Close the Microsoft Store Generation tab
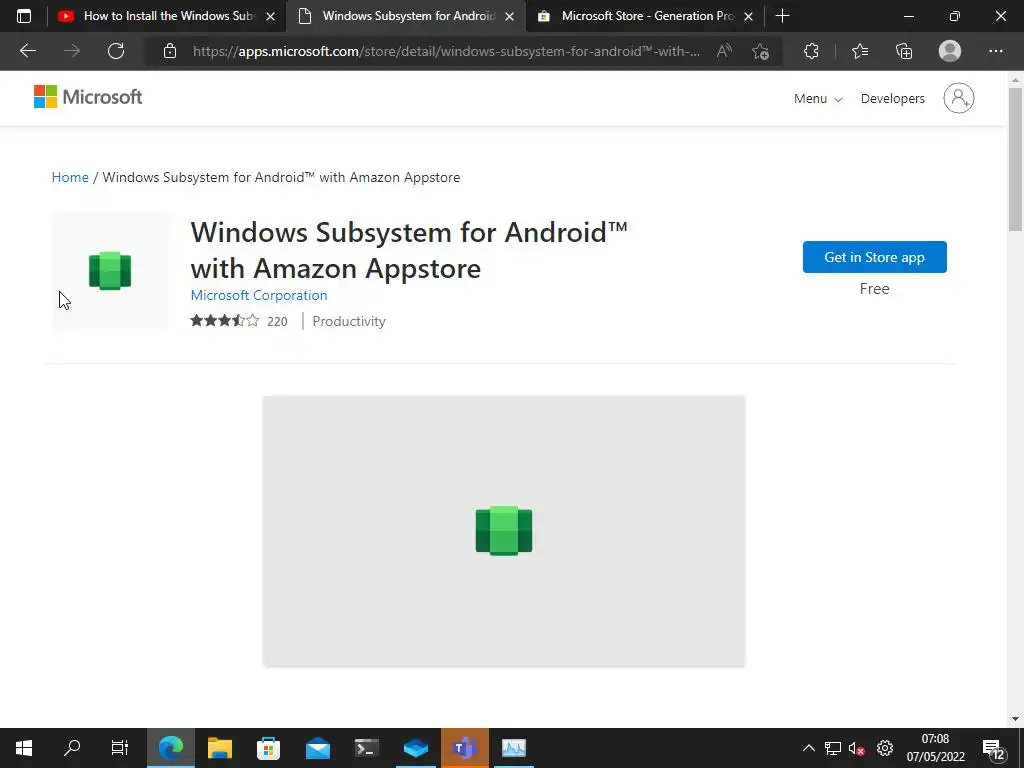The width and height of the screenshot is (1024, 768). coord(748,16)
